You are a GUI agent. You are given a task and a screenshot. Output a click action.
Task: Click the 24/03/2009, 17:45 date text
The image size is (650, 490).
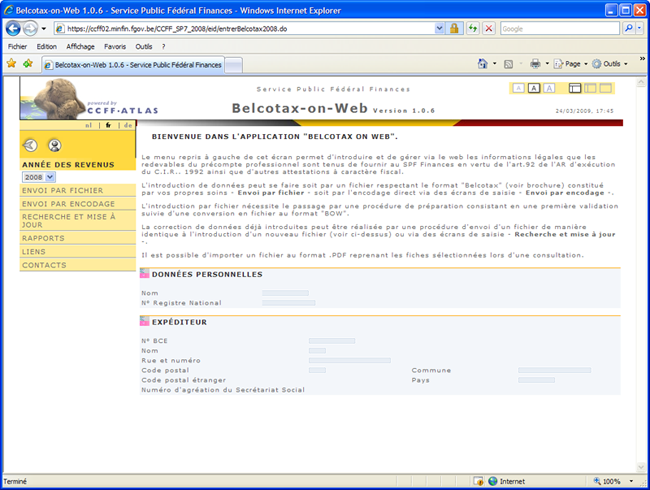click(584, 111)
